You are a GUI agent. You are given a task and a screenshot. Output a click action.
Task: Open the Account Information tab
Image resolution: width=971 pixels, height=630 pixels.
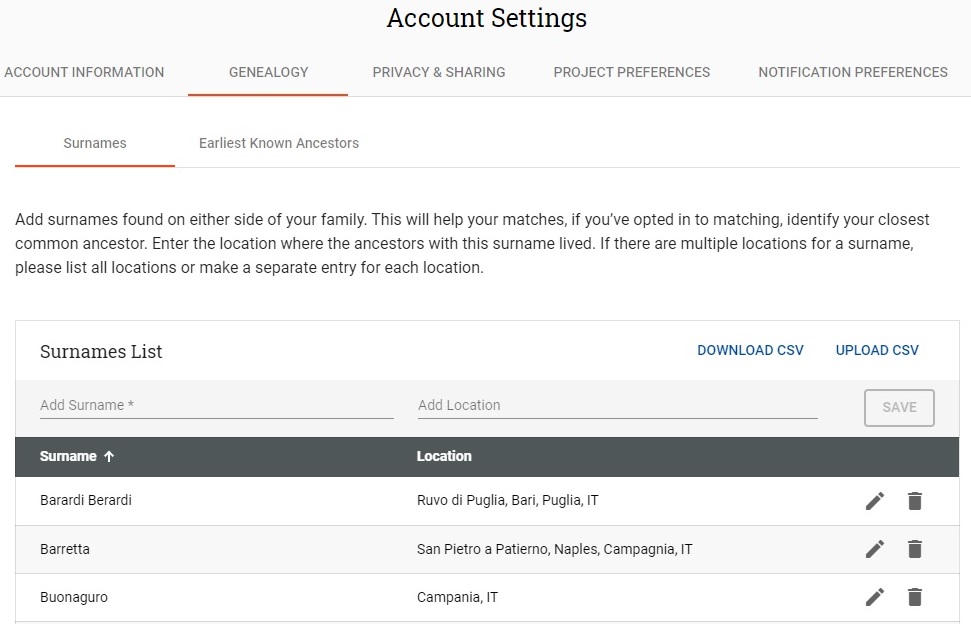(x=84, y=72)
